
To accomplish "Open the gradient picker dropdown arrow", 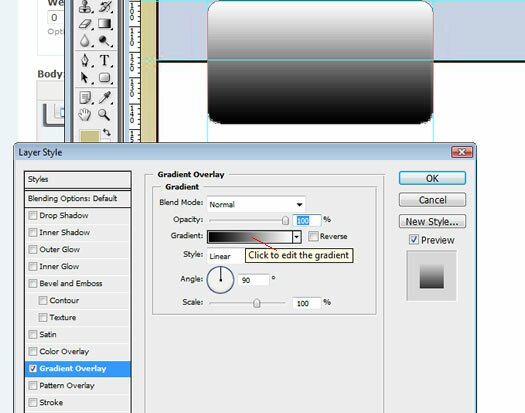I will click(x=297, y=237).
